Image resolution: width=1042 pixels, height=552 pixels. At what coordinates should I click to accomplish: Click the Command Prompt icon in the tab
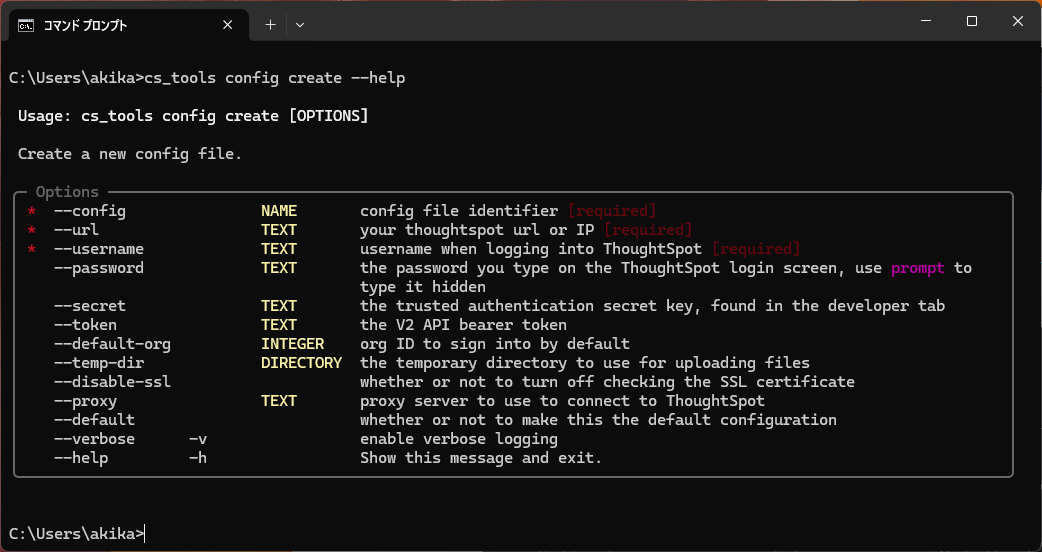coord(26,25)
